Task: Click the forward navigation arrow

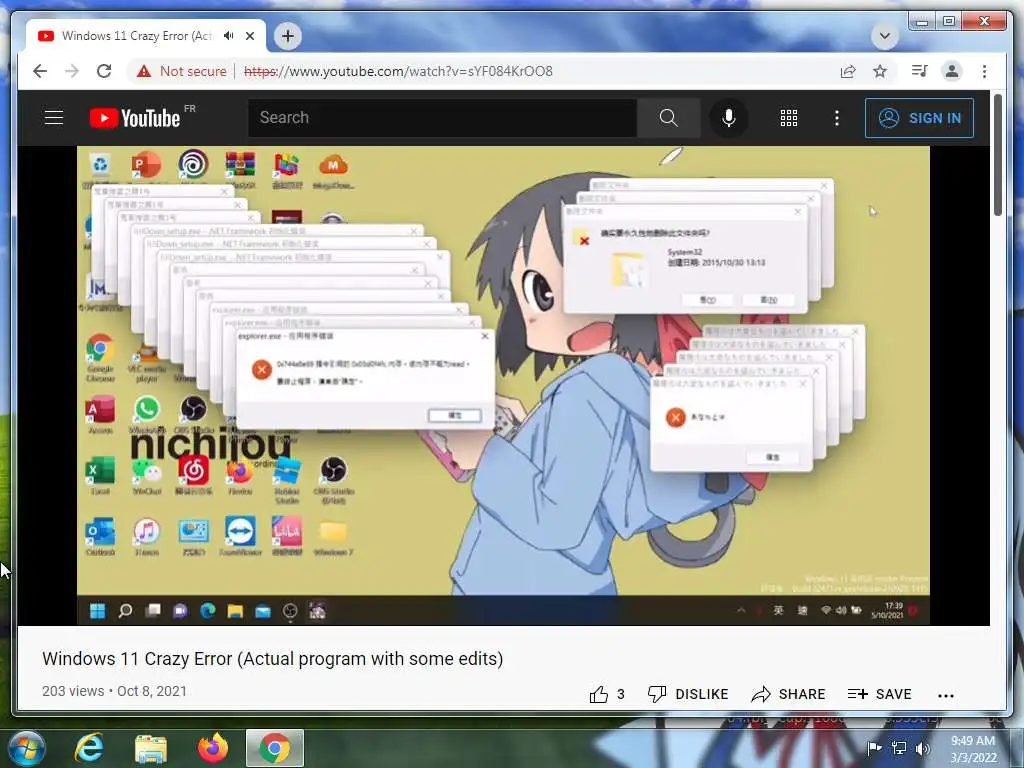Action: [x=72, y=71]
